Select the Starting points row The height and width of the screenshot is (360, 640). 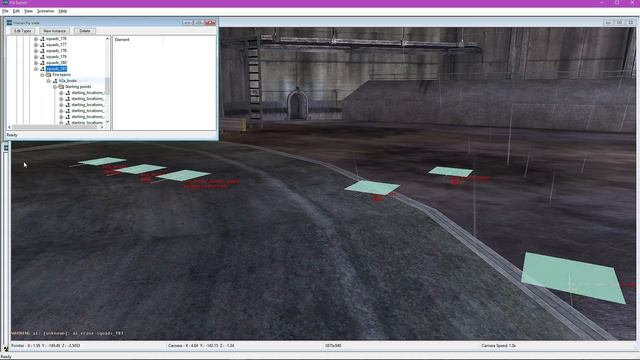78,87
